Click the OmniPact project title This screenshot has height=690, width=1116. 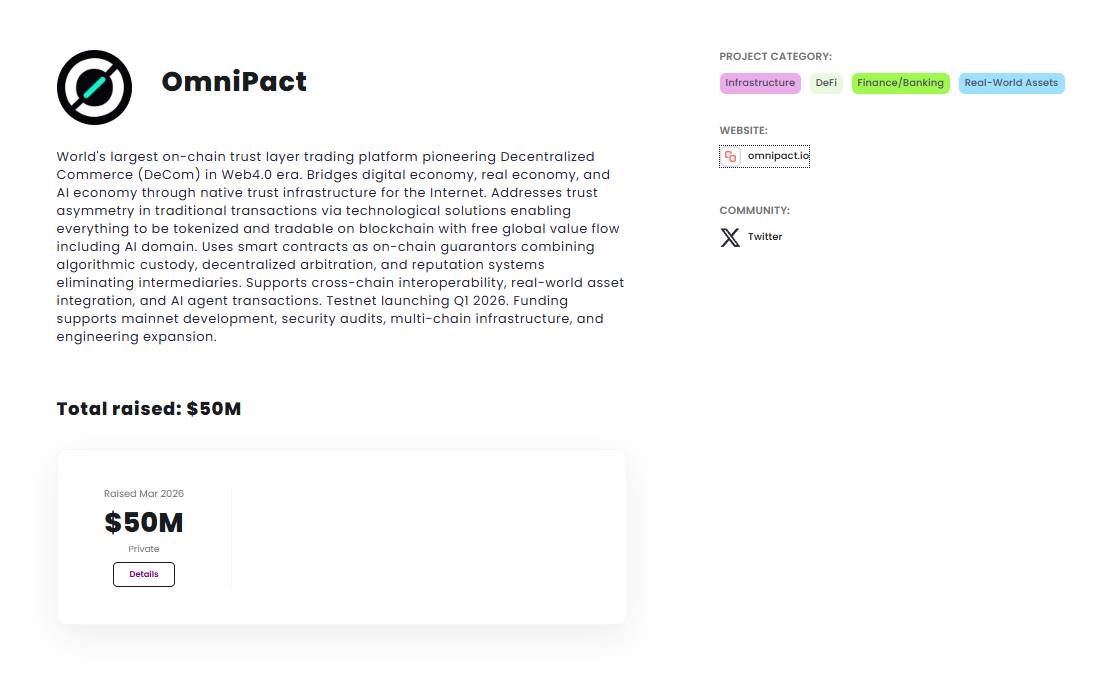[x=234, y=81]
